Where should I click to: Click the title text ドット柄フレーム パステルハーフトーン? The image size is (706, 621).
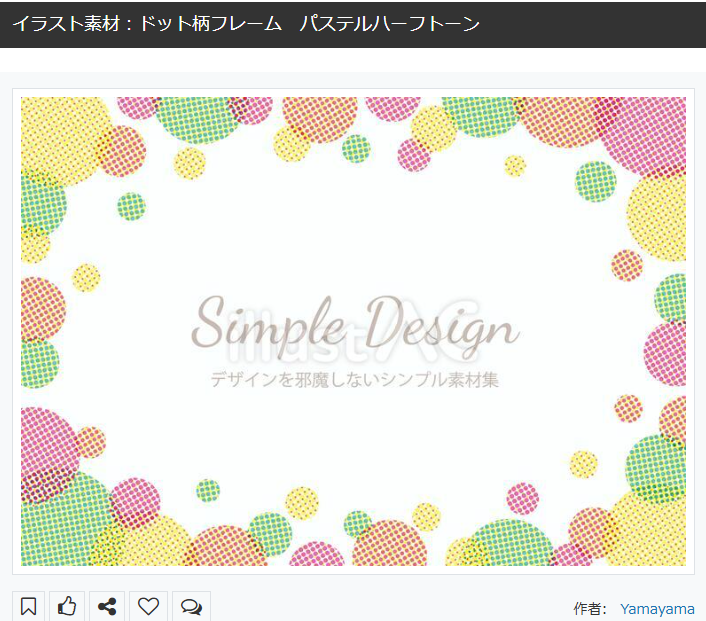pyautogui.click(x=310, y=23)
